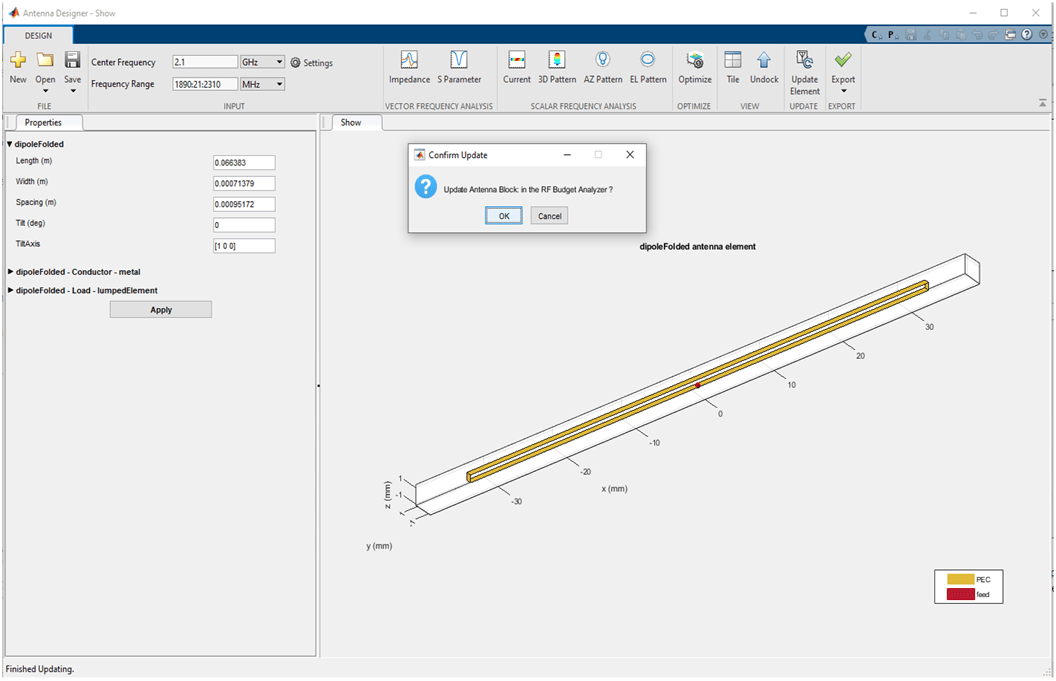Open the Impedance plot
Screen dimensions: 1056x681
click(x=409, y=67)
